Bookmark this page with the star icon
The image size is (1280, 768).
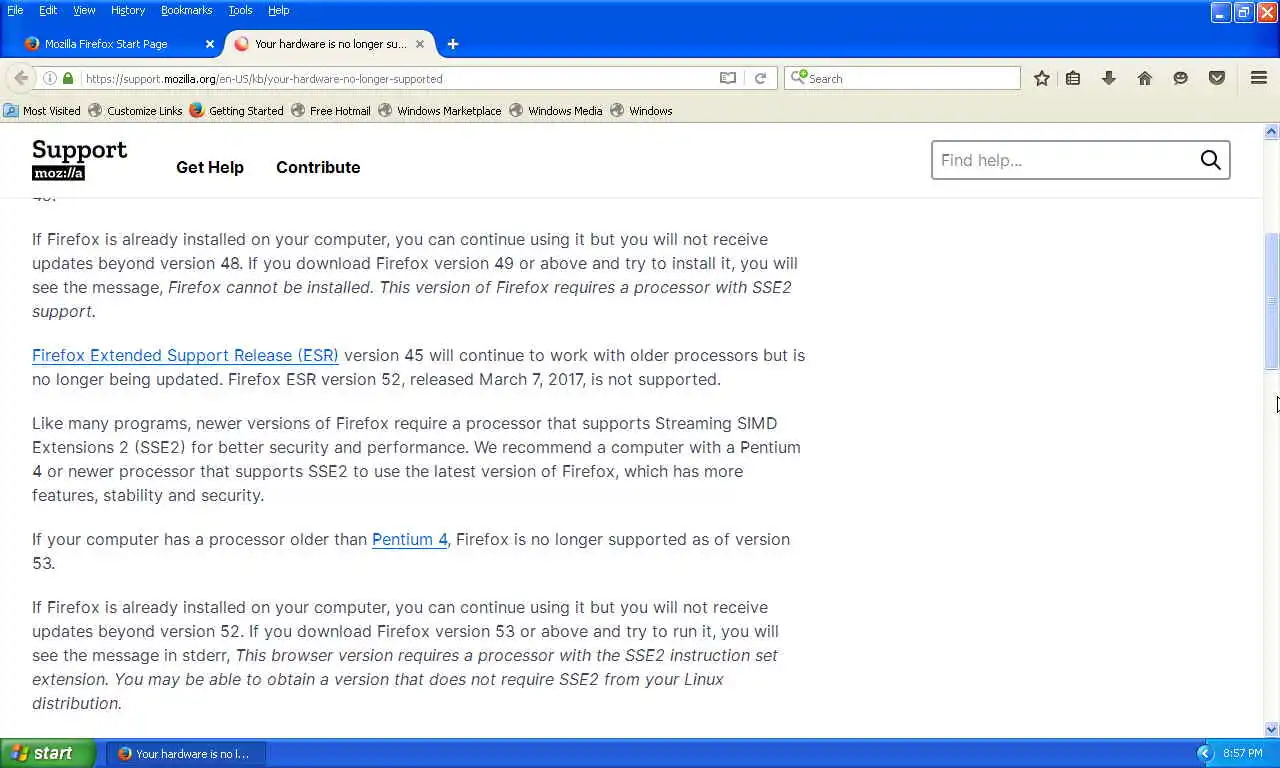[1041, 78]
